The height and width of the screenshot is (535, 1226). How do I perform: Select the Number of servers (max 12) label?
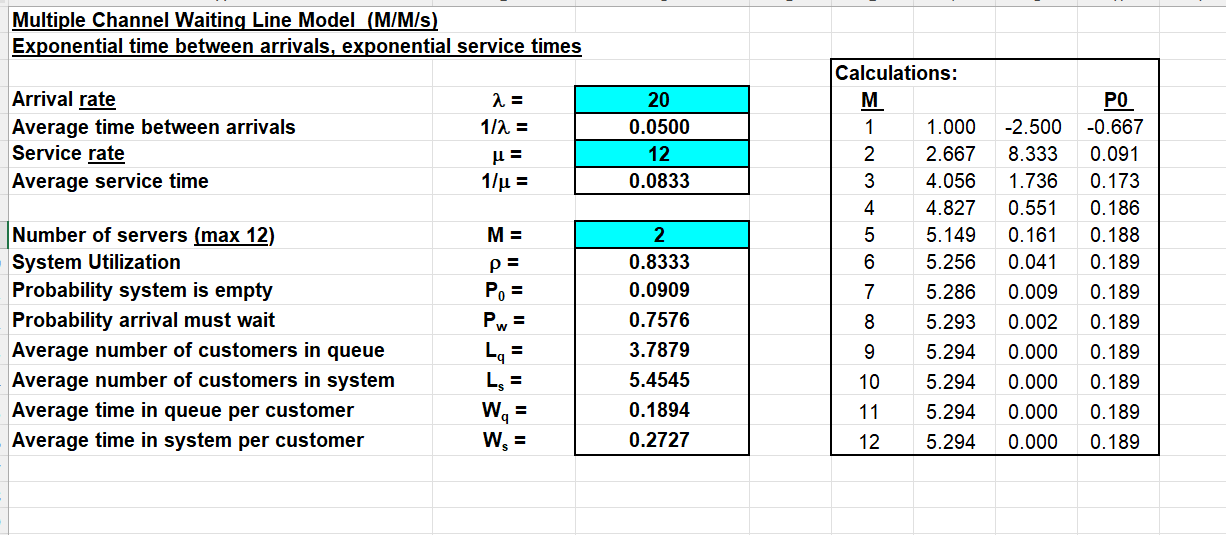(x=143, y=235)
